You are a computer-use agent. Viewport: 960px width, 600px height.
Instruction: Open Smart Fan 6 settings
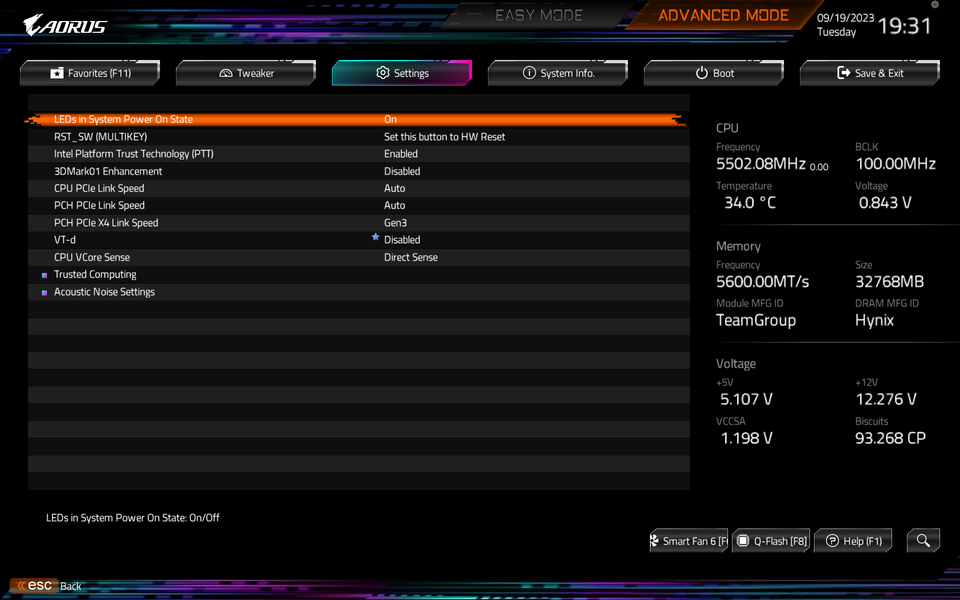tap(689, 541)
